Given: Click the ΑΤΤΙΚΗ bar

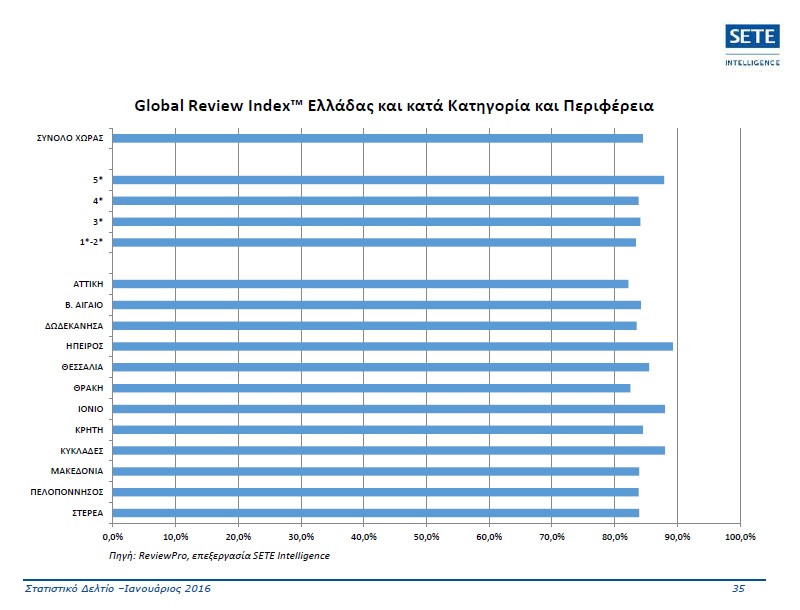Looking at the screenshot, I should point(370,284).
